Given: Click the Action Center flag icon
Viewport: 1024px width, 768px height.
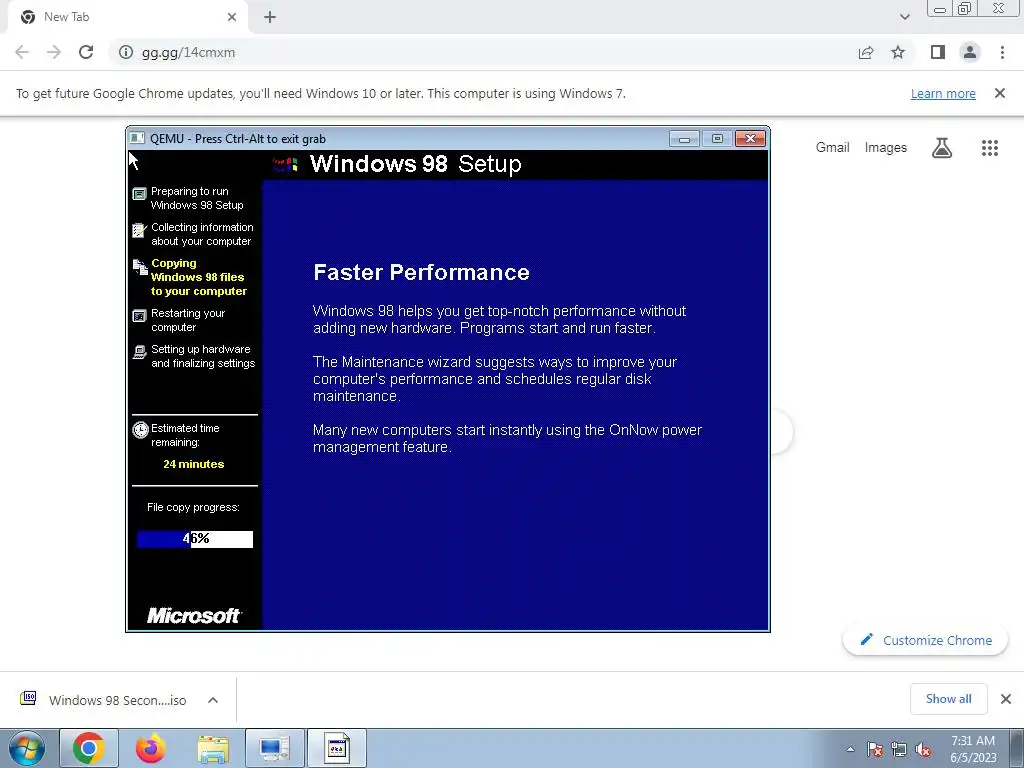Looking at the screenshot, I should pyautogui.click(x=875, y=749).
